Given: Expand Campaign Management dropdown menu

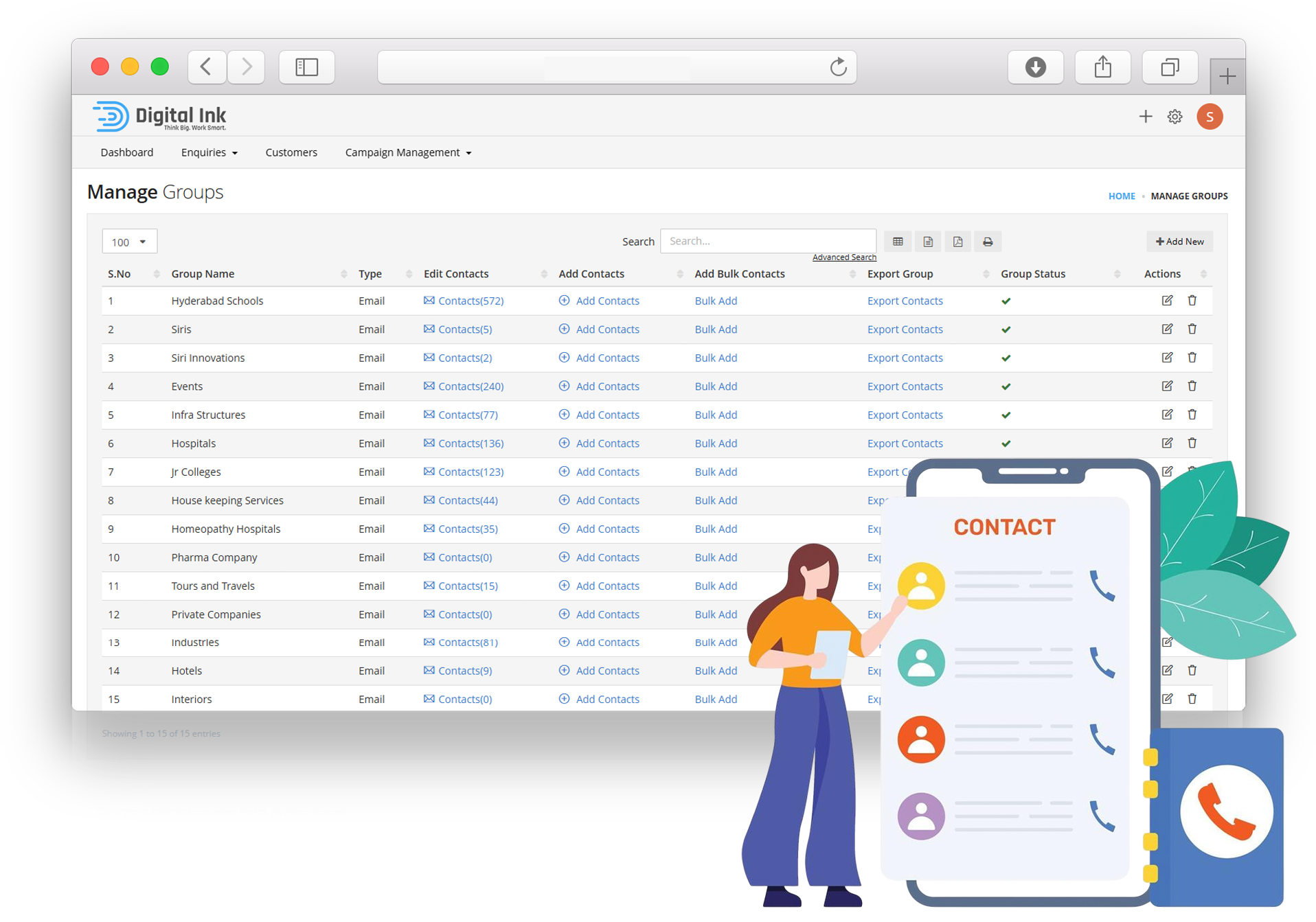Looking at the screenshot, I should 408,152.
